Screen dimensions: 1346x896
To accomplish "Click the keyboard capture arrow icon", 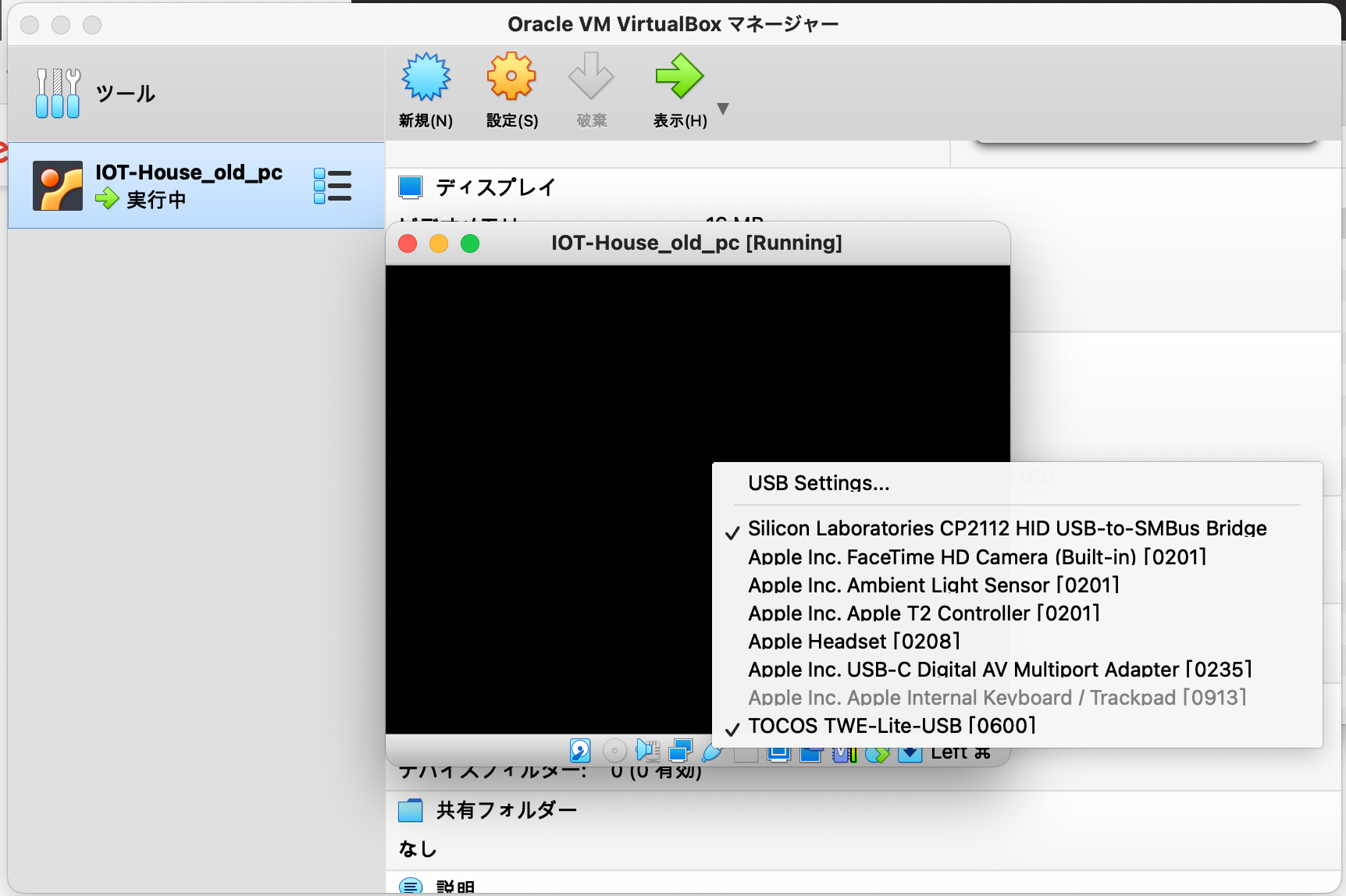I will click(910, 753).
